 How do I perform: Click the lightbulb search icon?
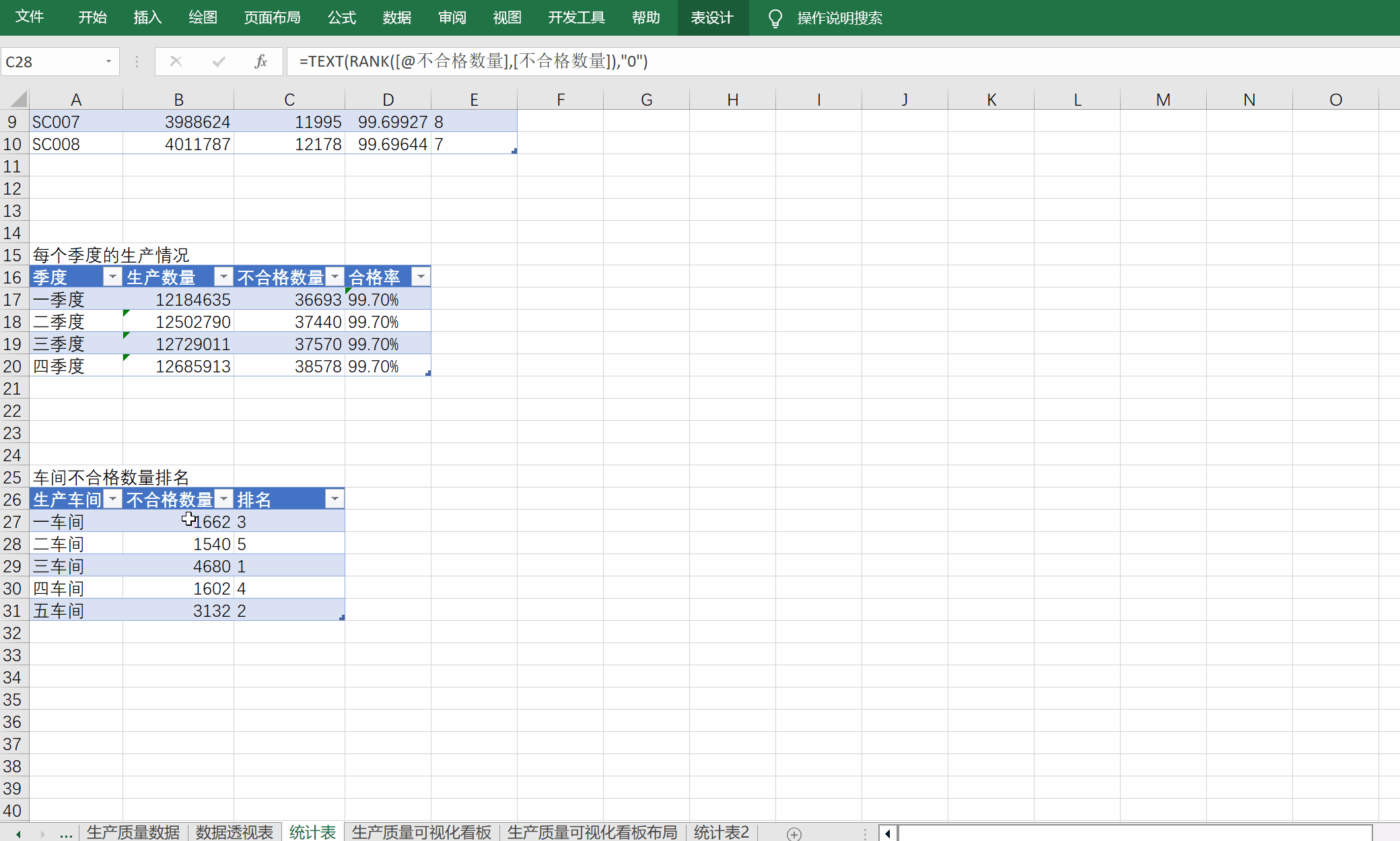(x=775, y=18)
